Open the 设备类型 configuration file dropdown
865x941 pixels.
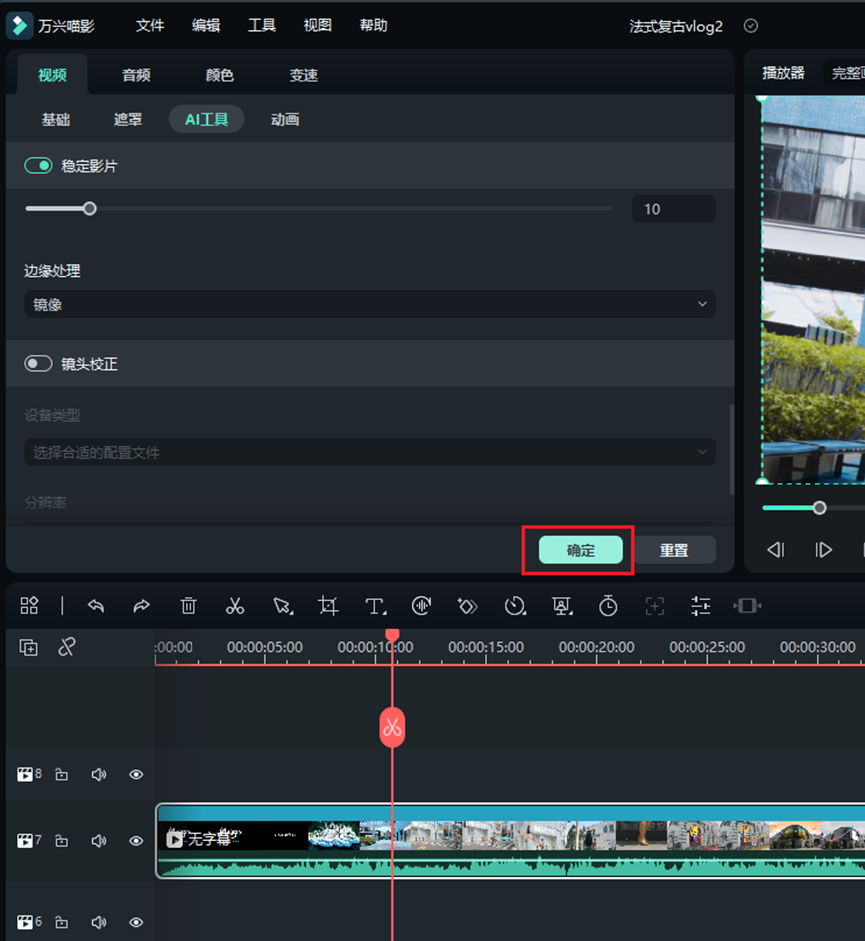[369, 453]
